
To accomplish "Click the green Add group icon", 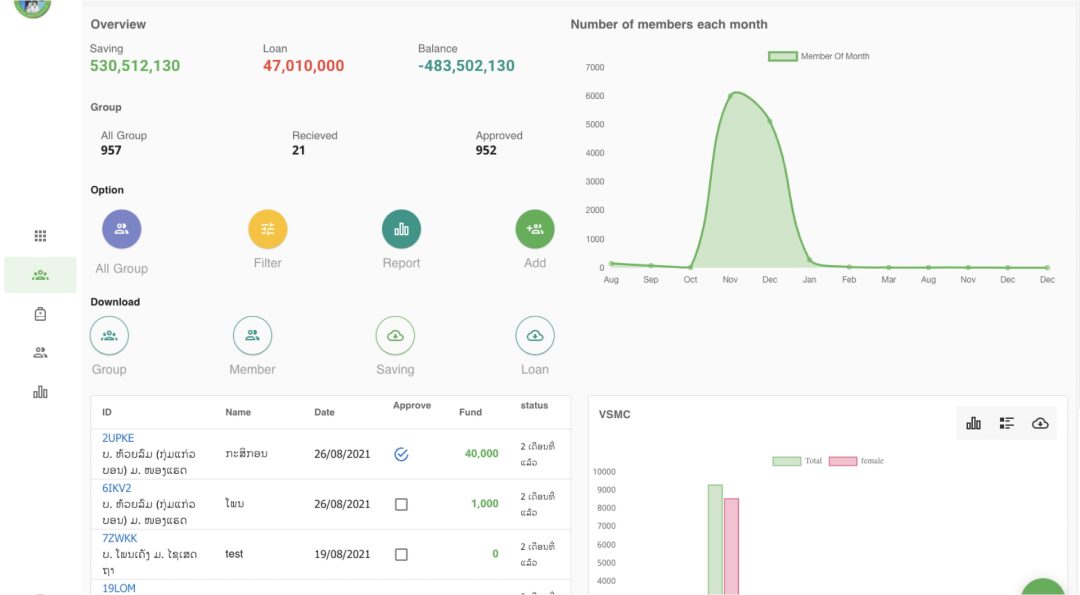I will click(x=535, y=229).
